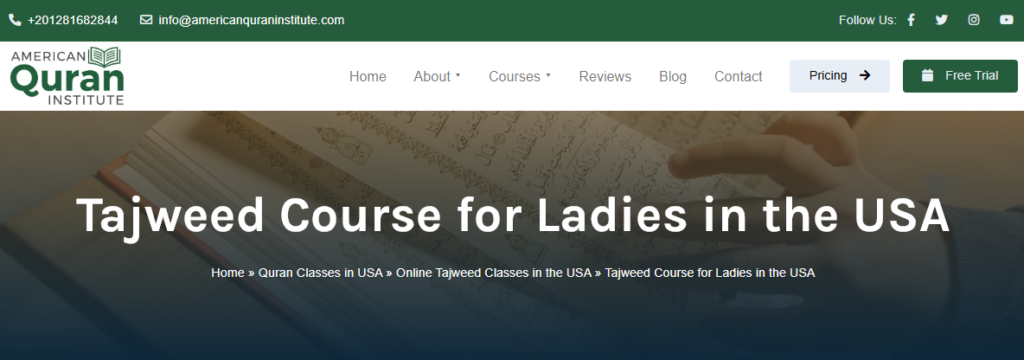This screenshot has width=1024, height=360.
Task: Open the Twitter social icon
Action: pos(942,20)
